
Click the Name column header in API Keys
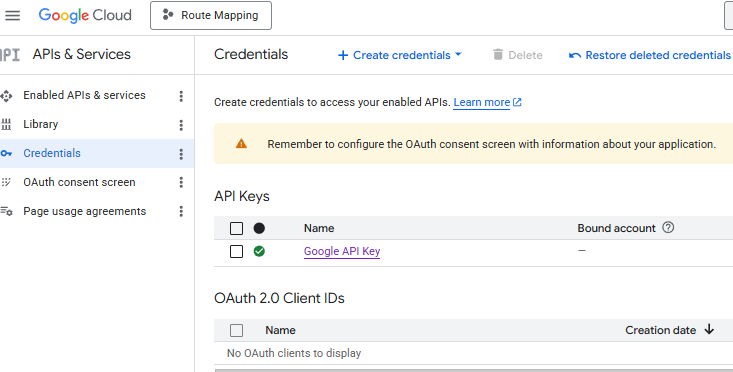(x=319, y=228)
